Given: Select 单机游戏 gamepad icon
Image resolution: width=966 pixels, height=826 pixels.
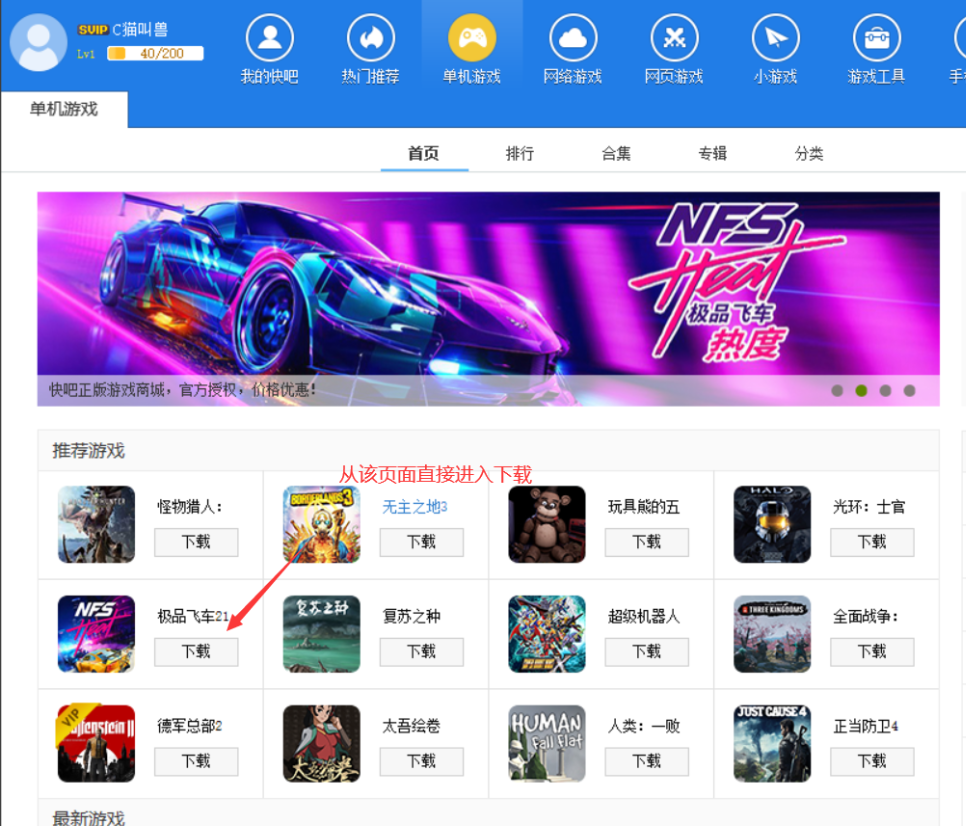Looking at the screenshot, I should click(472, 38).
